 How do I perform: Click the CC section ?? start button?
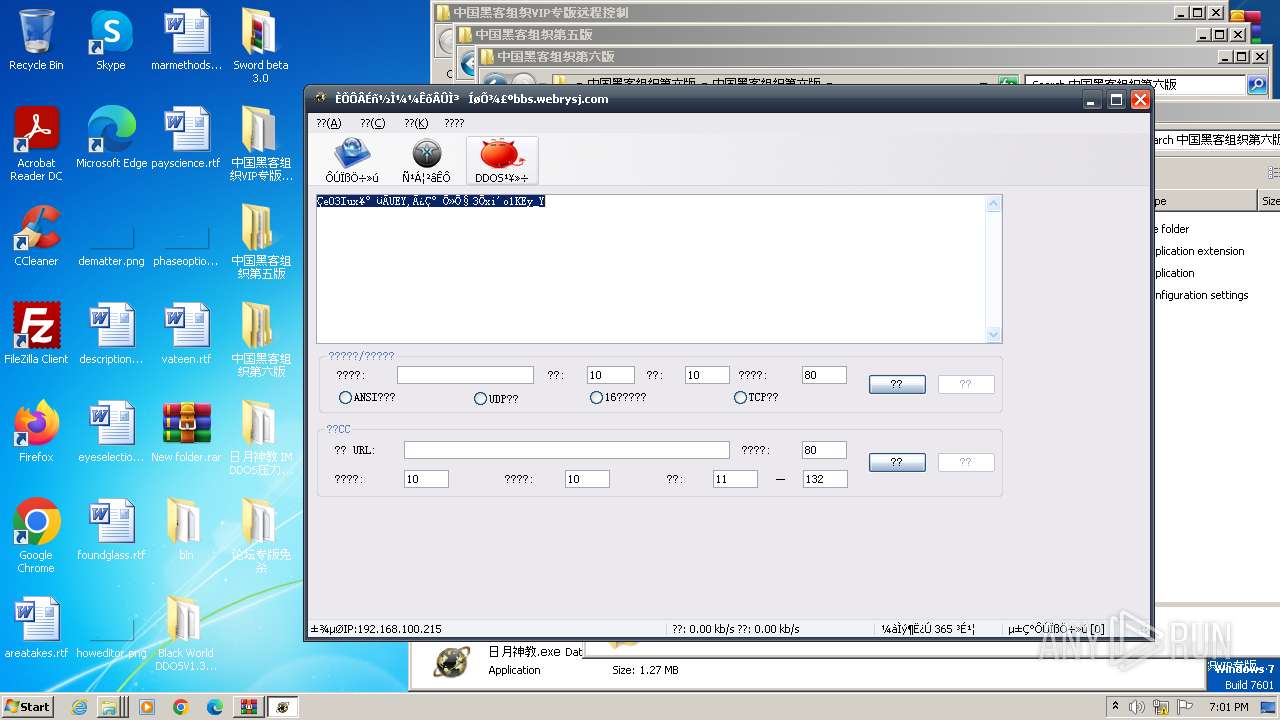pos(897,462)
